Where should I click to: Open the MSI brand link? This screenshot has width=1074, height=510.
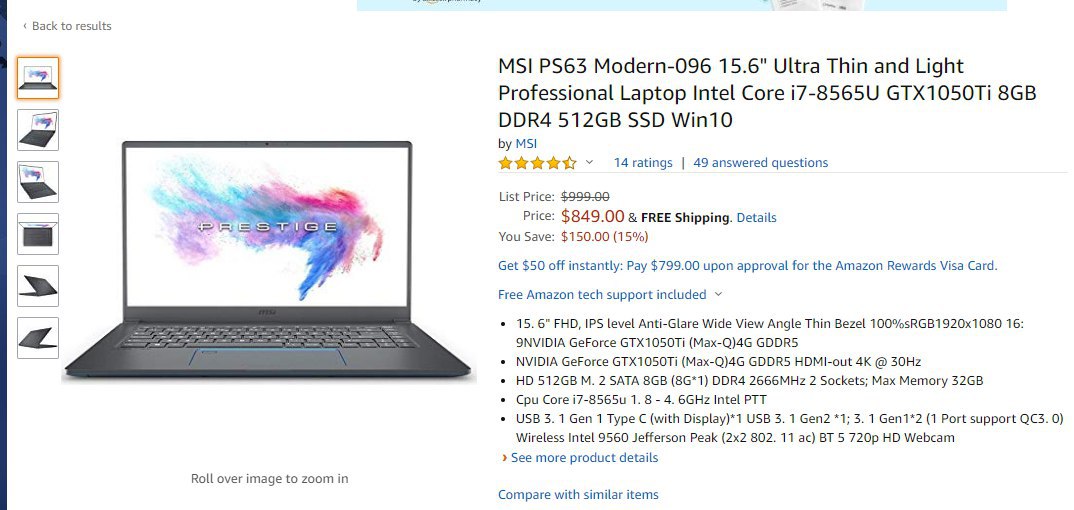click(x=526, y=144)
